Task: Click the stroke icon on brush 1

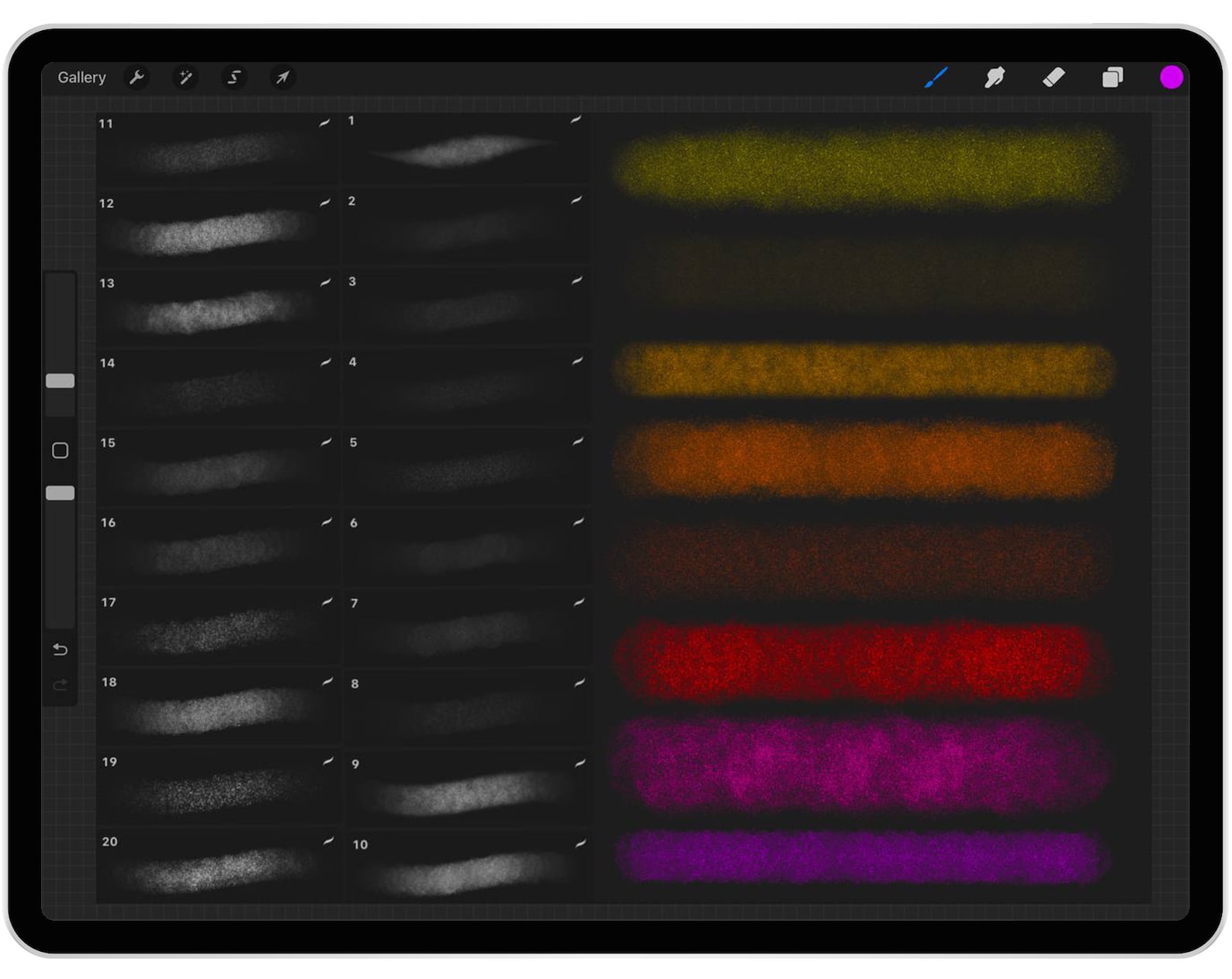Action: point(576,119)
